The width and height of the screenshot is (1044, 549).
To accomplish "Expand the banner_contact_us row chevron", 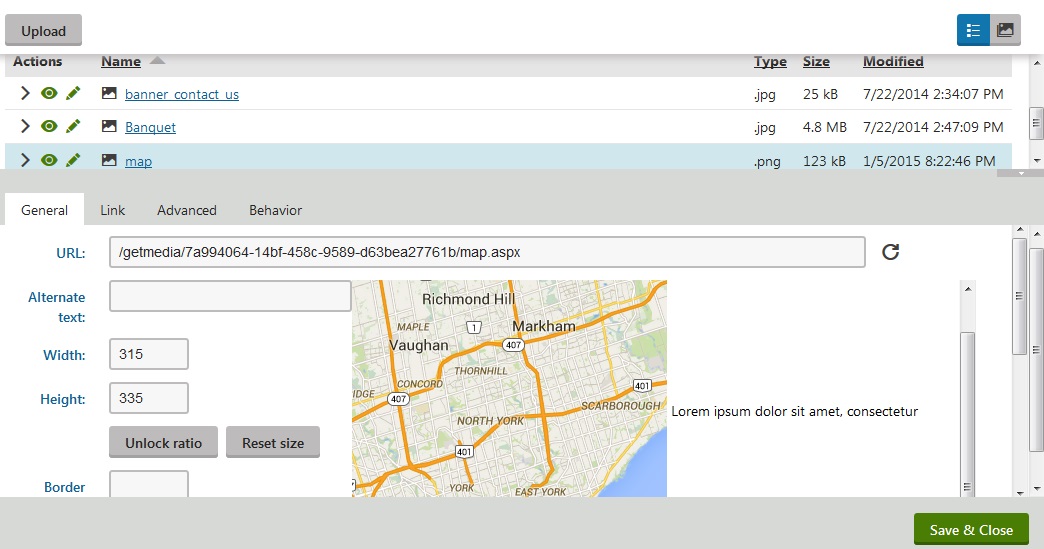I will (x=25, y=94).
